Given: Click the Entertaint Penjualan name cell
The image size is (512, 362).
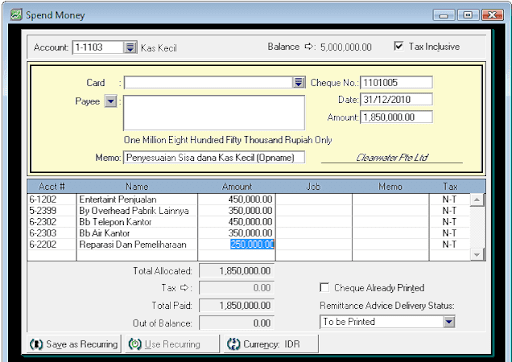Looking at the screenshot, I should coord(137,199).
